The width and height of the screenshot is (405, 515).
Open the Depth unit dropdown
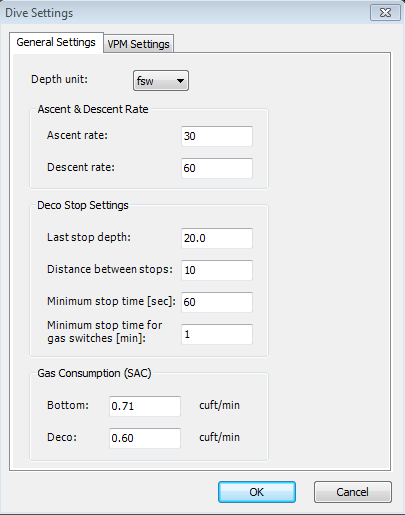tap(161, 80)
